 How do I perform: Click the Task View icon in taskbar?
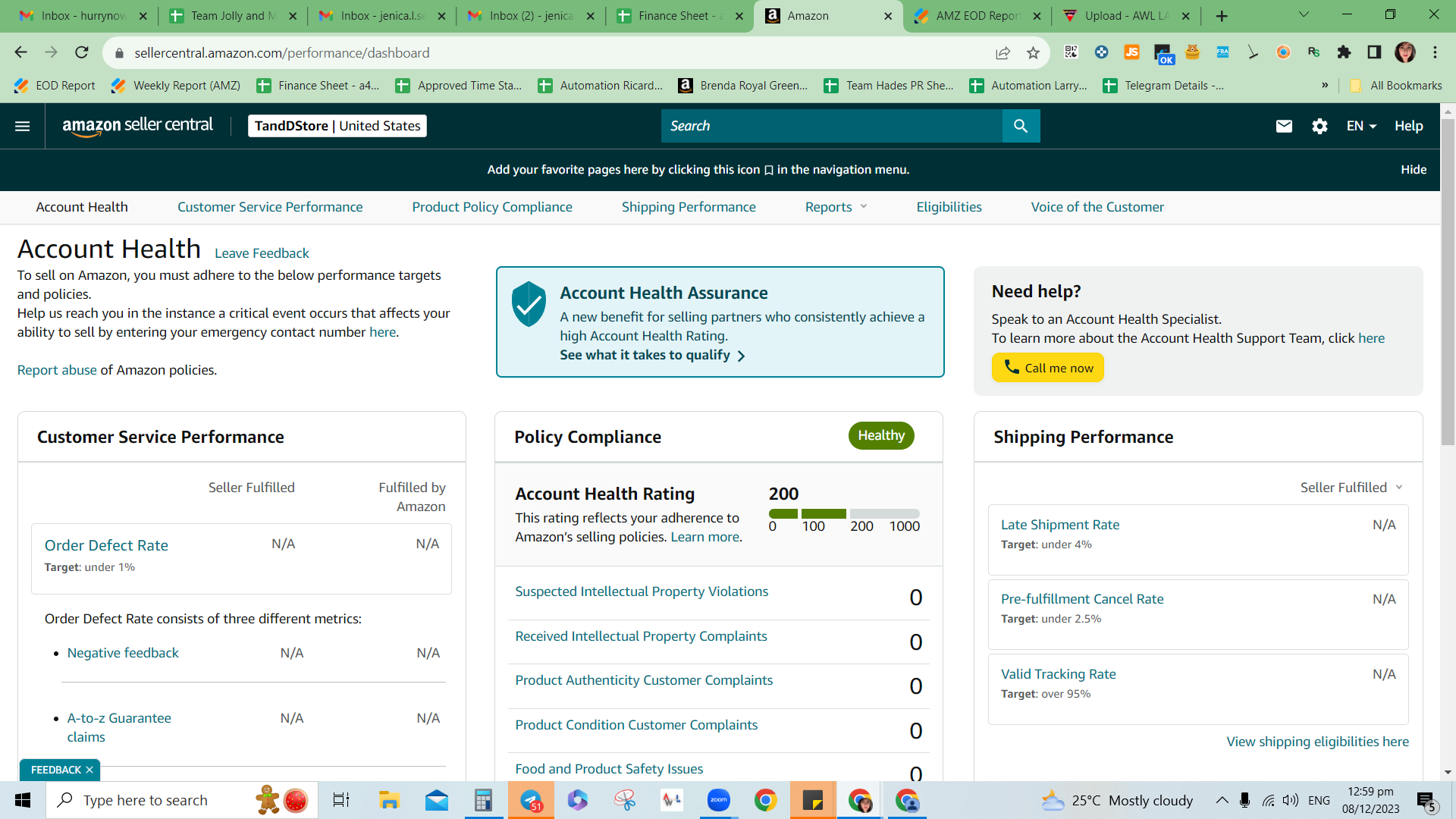[x=341, y=800]
